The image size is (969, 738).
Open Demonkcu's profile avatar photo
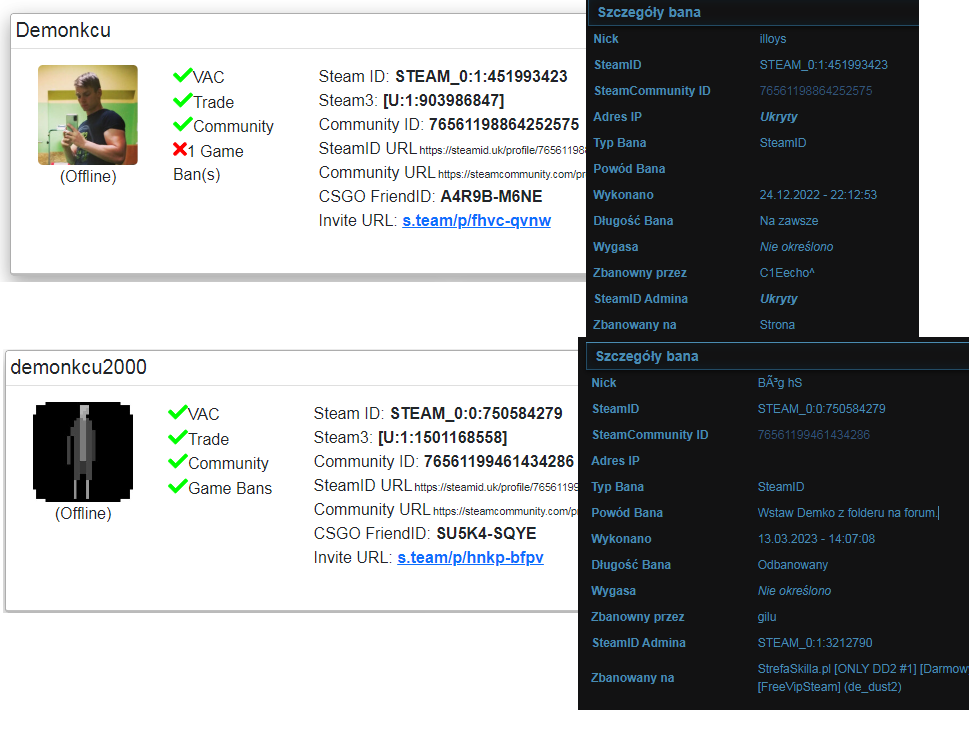point(88,115)
